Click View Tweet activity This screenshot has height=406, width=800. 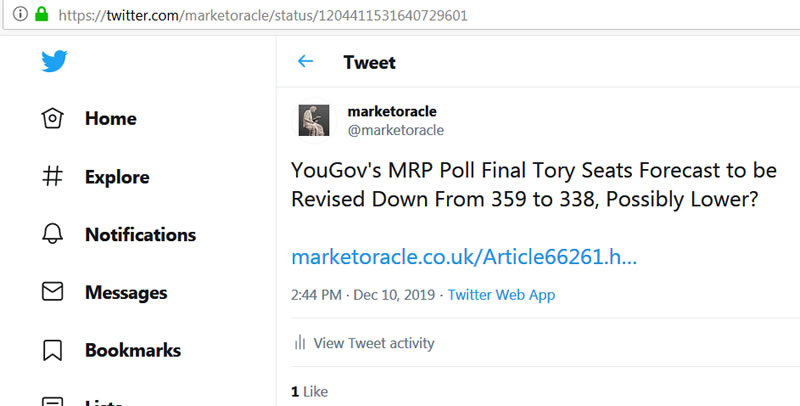coord(374,343)
